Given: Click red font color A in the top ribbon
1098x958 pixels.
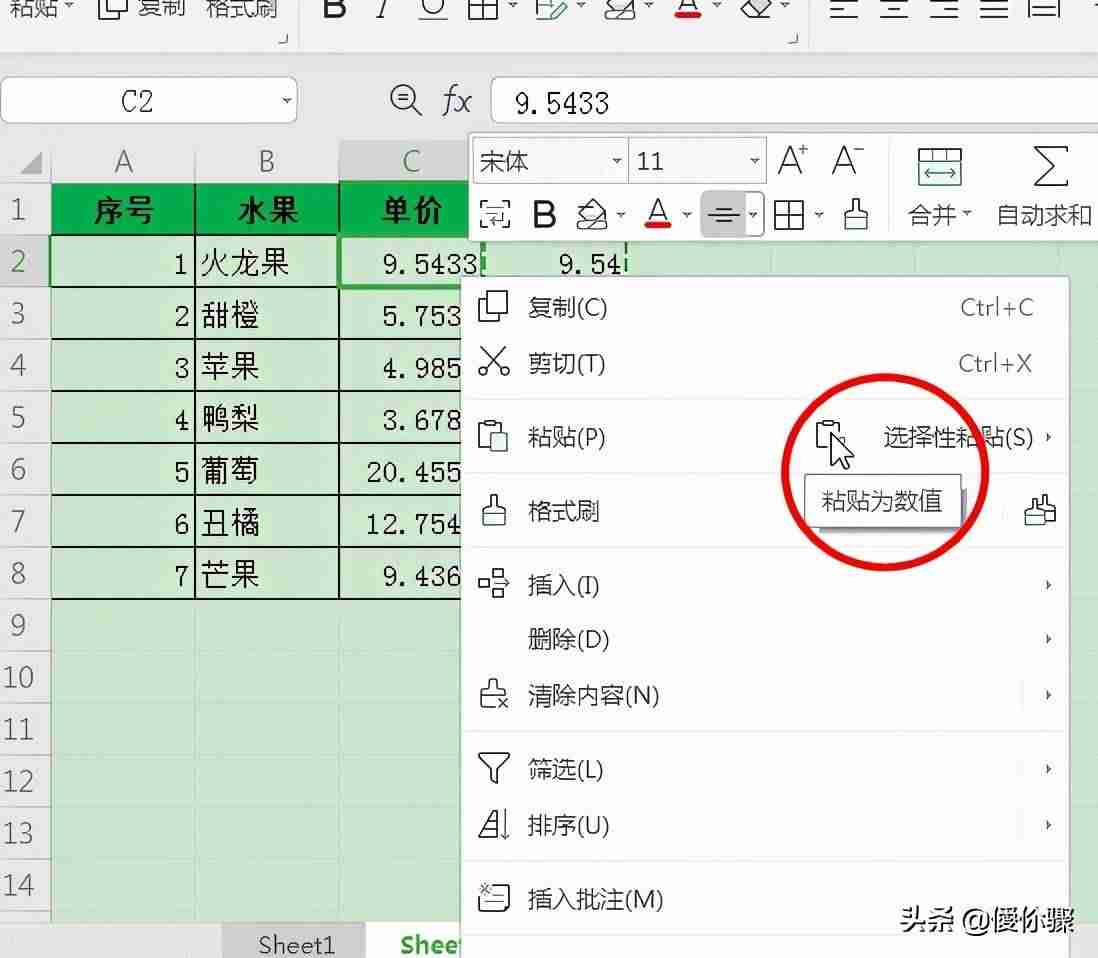Looking at the screenshot, I should tap(688, 8).
